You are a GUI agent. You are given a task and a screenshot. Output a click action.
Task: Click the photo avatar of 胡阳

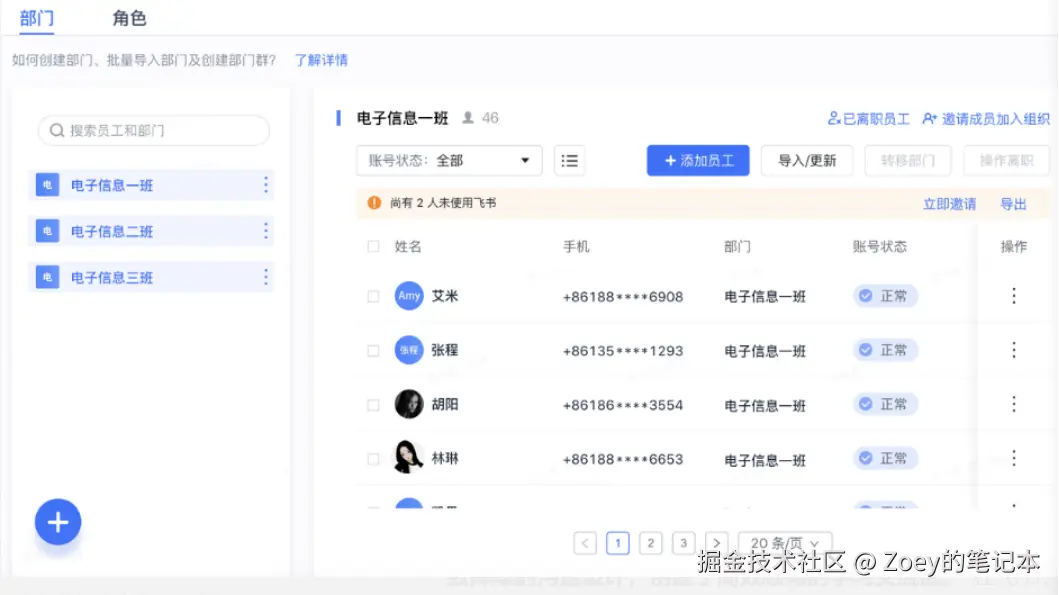[409, 404]
